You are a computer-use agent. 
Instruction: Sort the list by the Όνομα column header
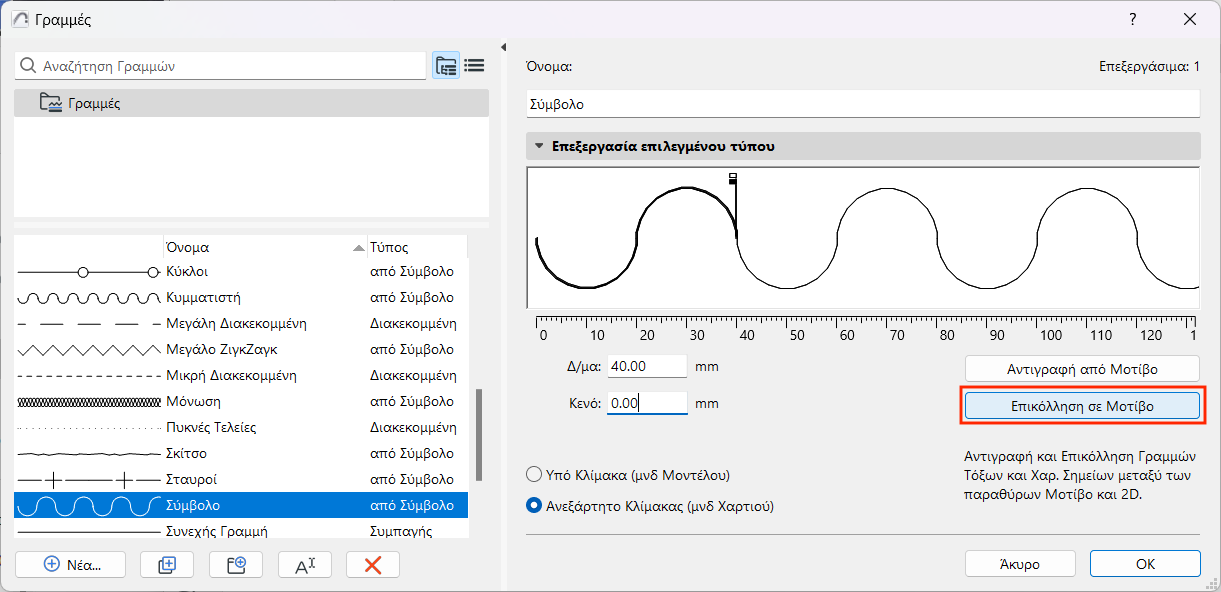(x=260, y=247)
